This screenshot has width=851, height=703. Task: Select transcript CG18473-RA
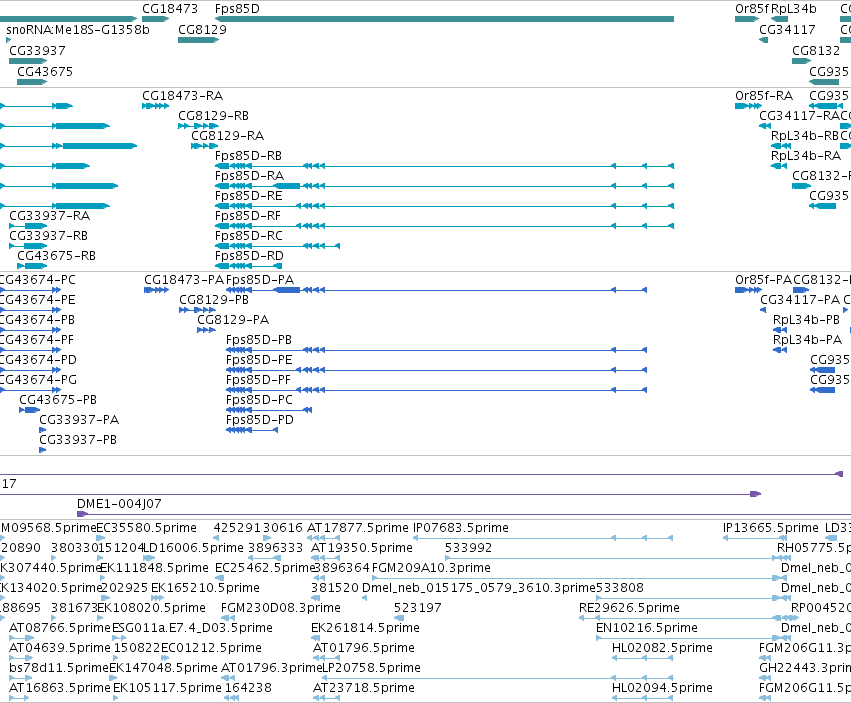click(182, 96)
